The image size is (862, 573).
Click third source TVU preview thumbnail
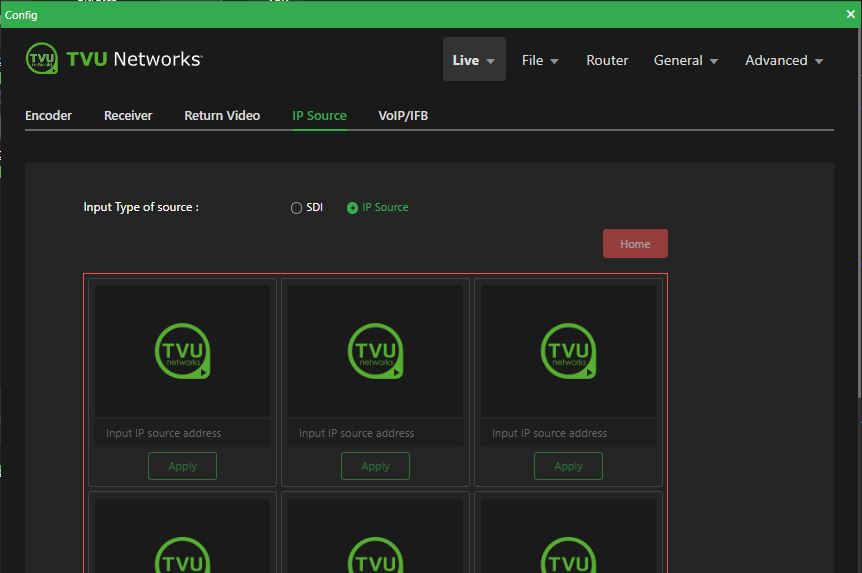(x=568, y=351)
